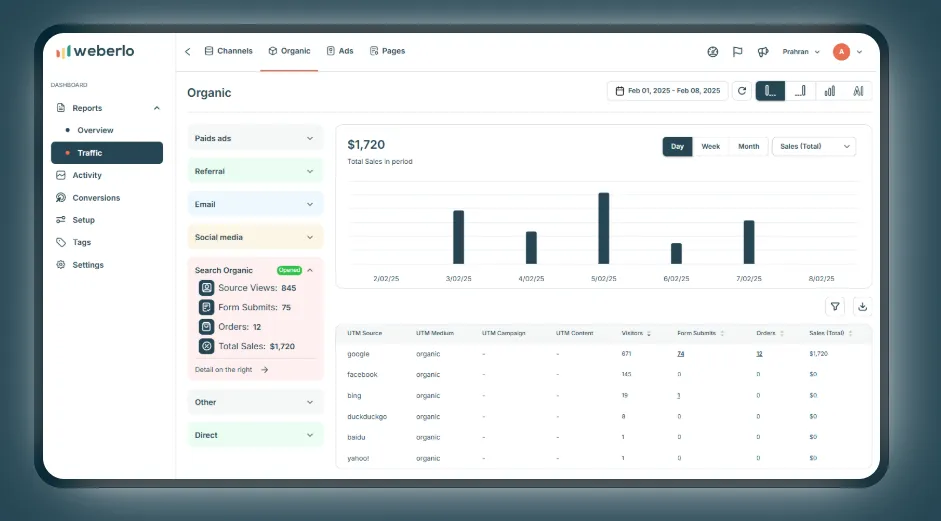The width and height of the screenshot is (941, 521).
Task: Click the back arrow beside Channels
Action: (x=188, y=52)
